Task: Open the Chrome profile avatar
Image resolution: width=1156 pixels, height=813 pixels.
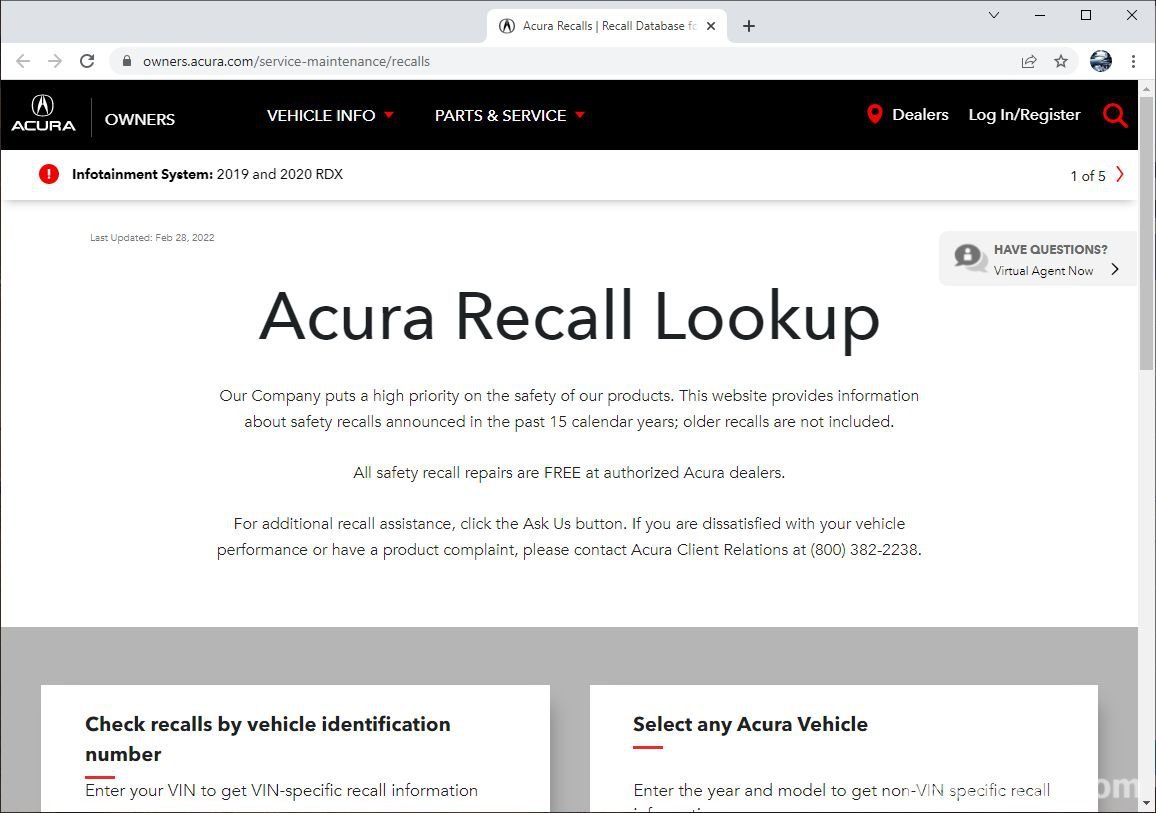Action: pos(1101,61)
